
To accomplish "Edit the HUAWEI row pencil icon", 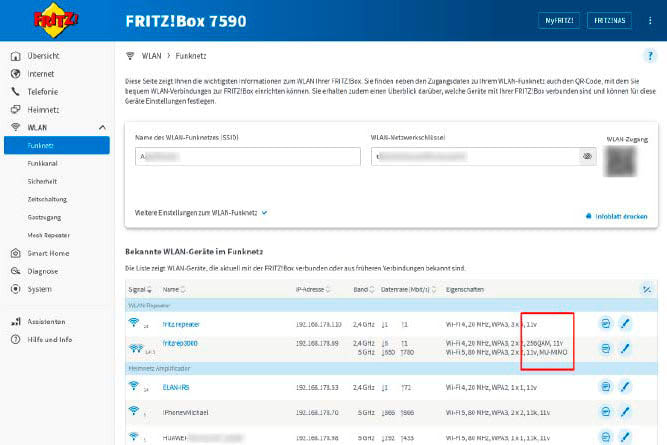I will point(625,436).
